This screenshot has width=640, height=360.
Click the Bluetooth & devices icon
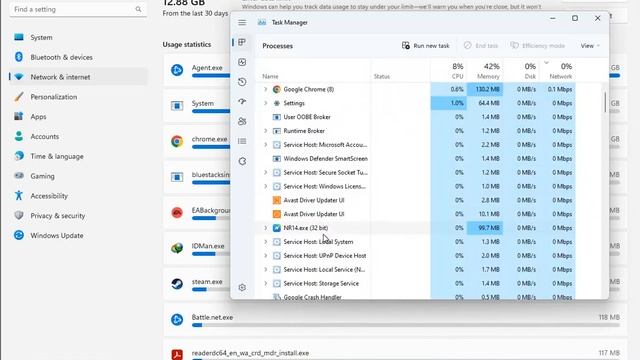[x=19, y=57]
